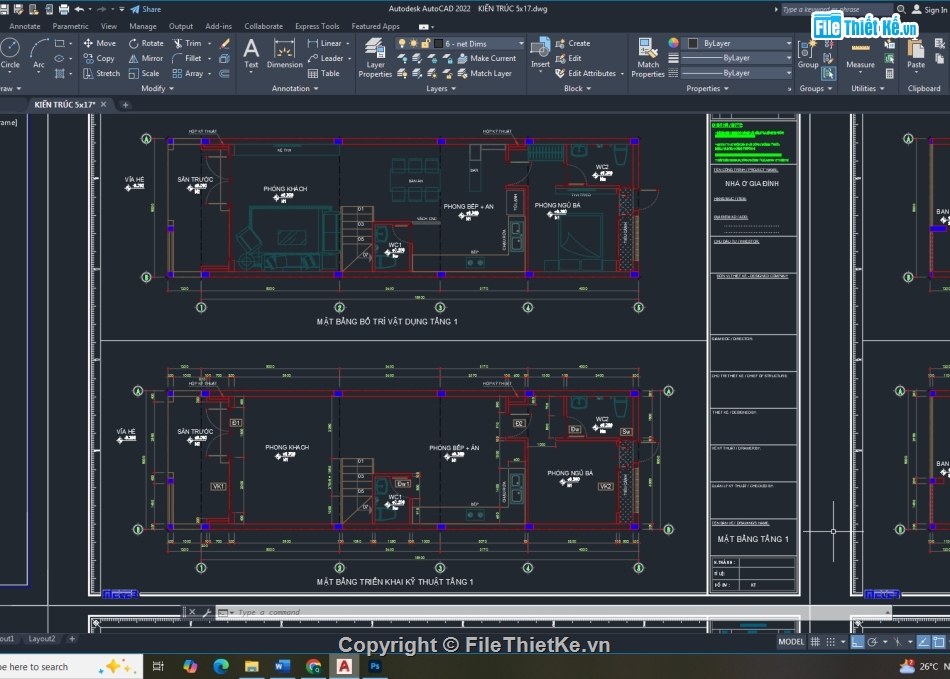Viewport: 950px width, 679px height.
Task: Toggle MODEL space button in status bar
Action: point(791,642)
